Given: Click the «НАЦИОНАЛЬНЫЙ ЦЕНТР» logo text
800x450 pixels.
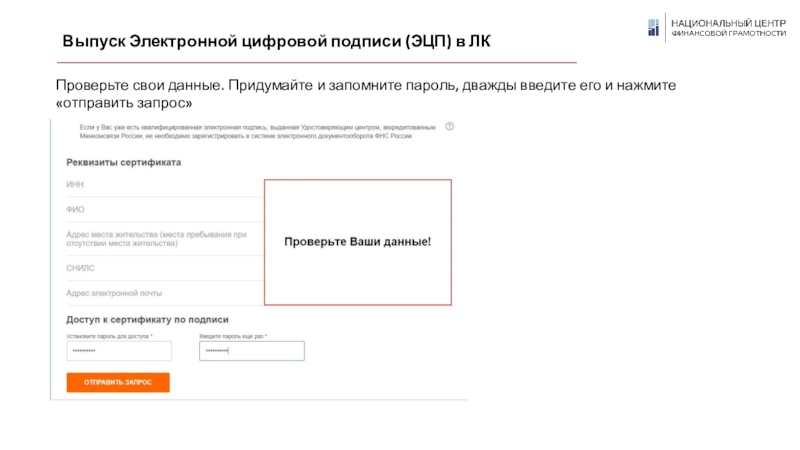Looking at the screenshot, I should 728,22.
